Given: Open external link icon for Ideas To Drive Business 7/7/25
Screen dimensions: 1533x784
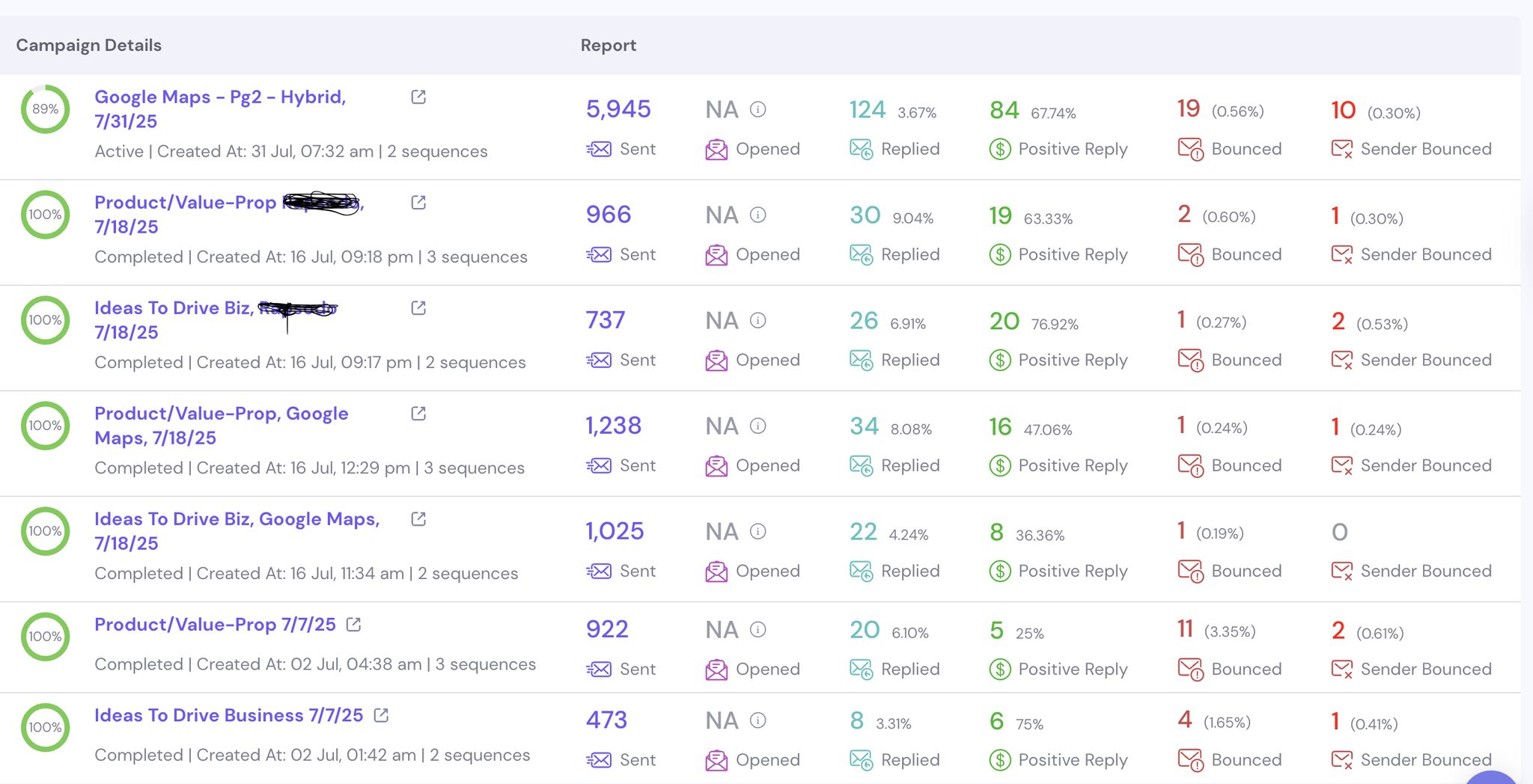Looking at the screenshot, I should (381, 715).
